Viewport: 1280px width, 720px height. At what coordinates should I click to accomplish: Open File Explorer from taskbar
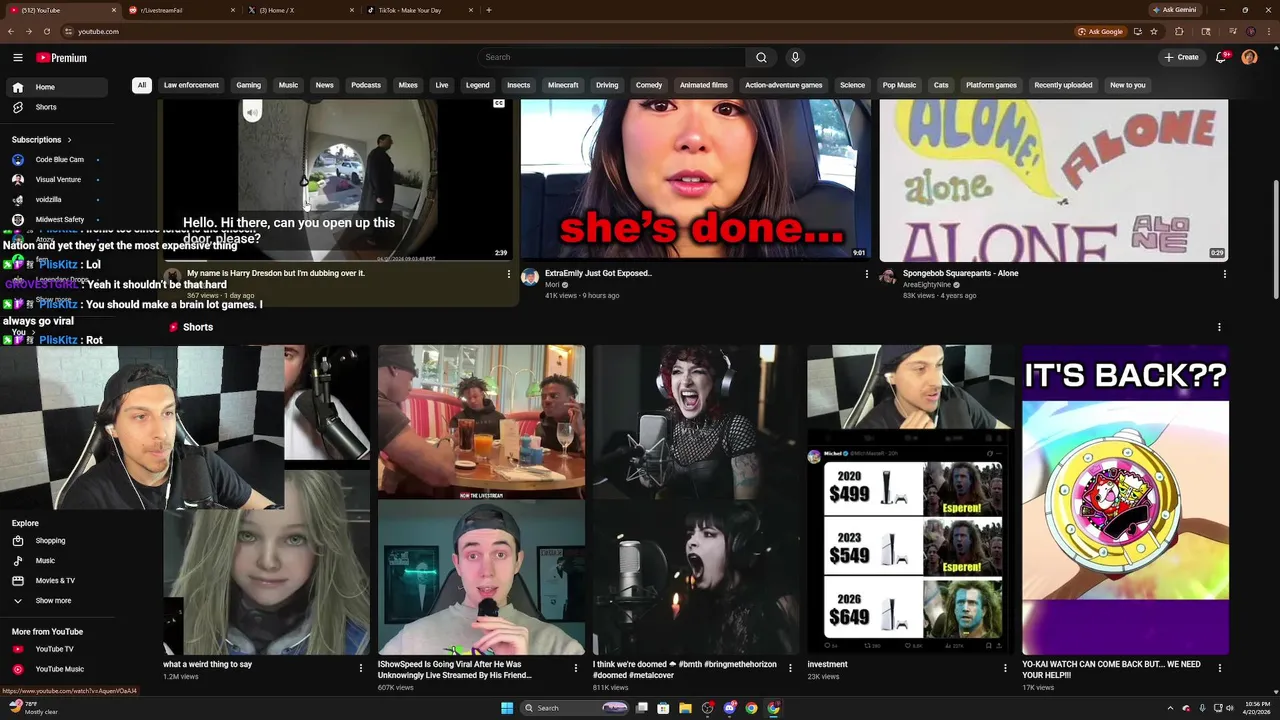(x=685, y=708)
